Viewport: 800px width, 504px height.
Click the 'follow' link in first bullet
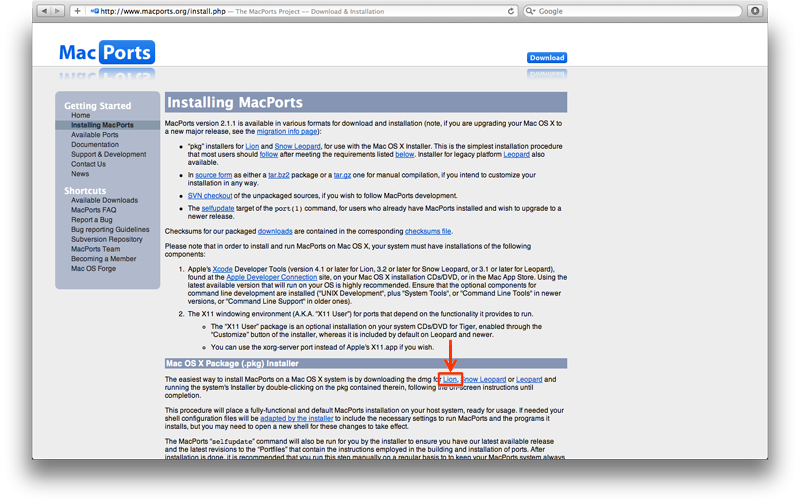pyautogui.click(x=269, y=154)
